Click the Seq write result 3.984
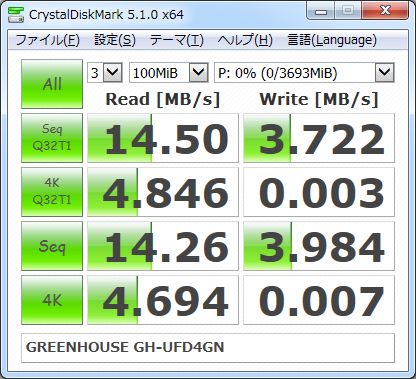Viewport: 416px width, 379px height. pyautogui.click(x=319, y=246)
